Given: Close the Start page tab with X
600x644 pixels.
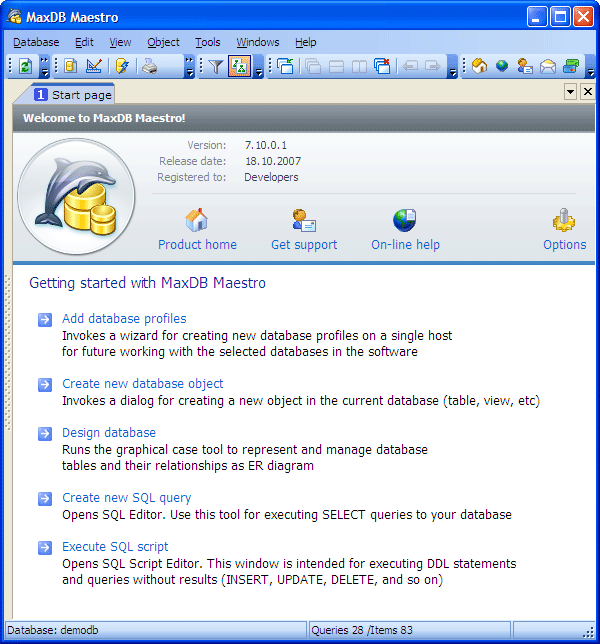Looking at the screenshot, I should pyautogui.click(x=588, y=92).
